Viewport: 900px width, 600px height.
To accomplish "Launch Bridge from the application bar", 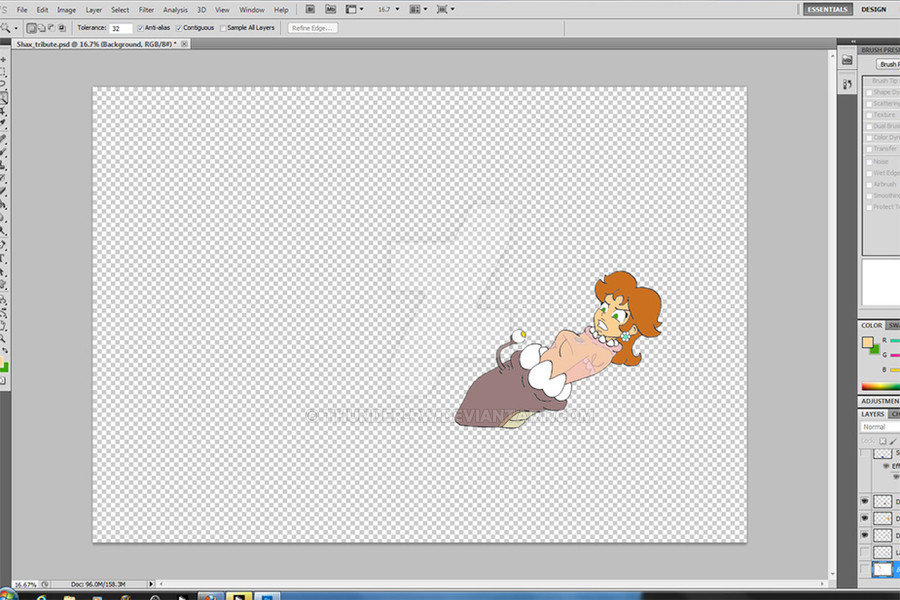I will [310, 9].
